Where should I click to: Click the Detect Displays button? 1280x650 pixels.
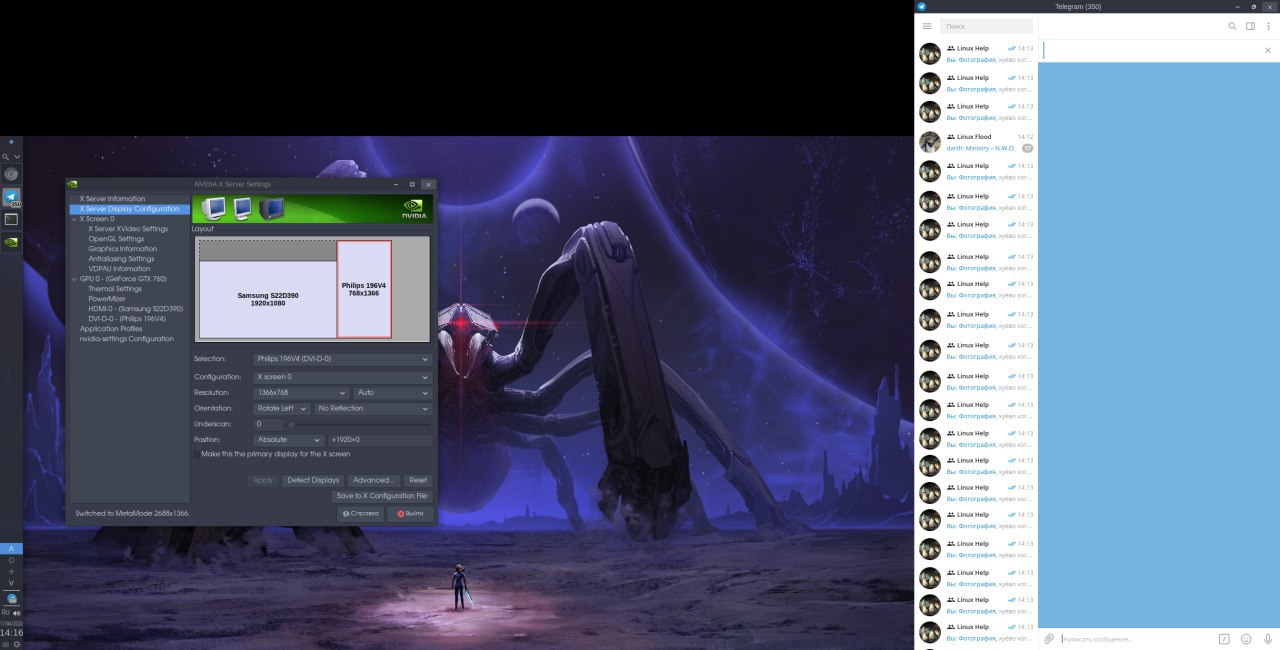pos(313,480)
